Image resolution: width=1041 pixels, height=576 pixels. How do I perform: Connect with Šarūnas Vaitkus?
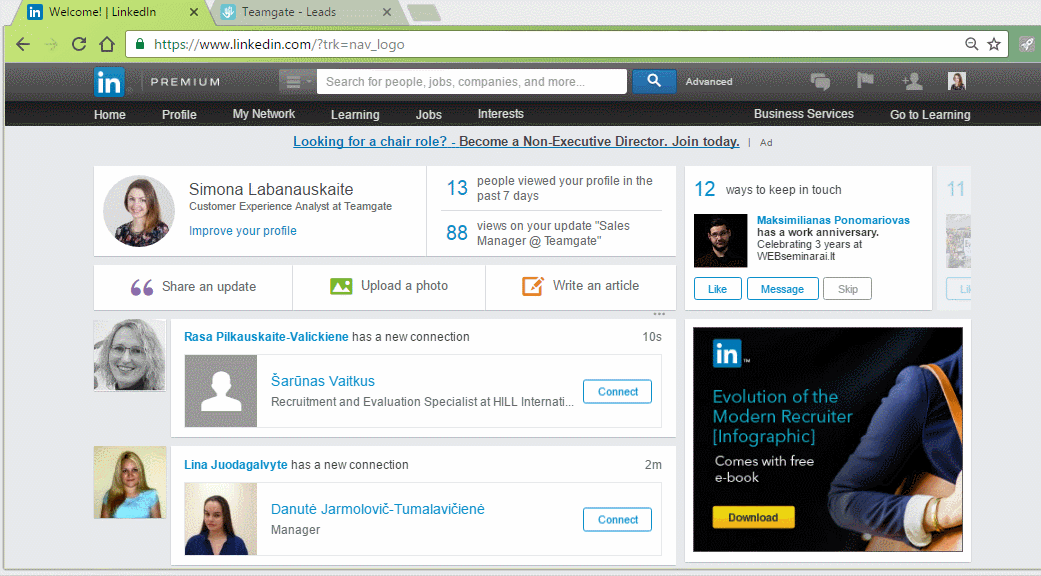coord(617,392)
